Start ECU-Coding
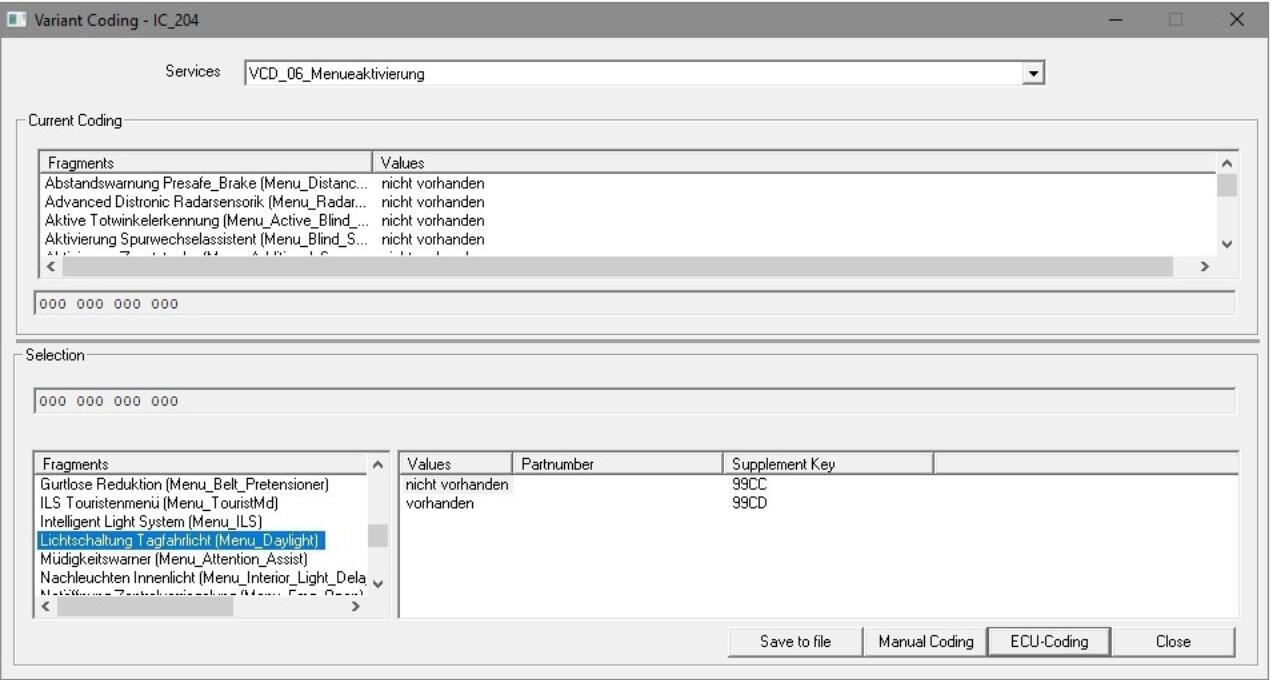Viewport: 1271px width, 680px height. [1049, 642]
